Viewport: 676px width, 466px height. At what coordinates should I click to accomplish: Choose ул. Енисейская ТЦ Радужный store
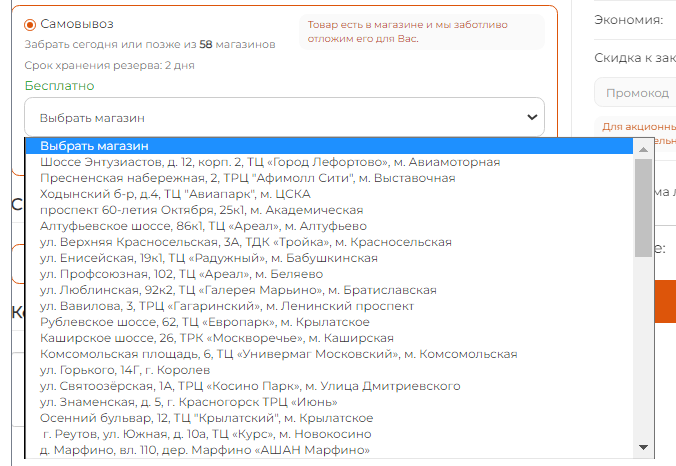pyautogui.click(x=209, y=258)
